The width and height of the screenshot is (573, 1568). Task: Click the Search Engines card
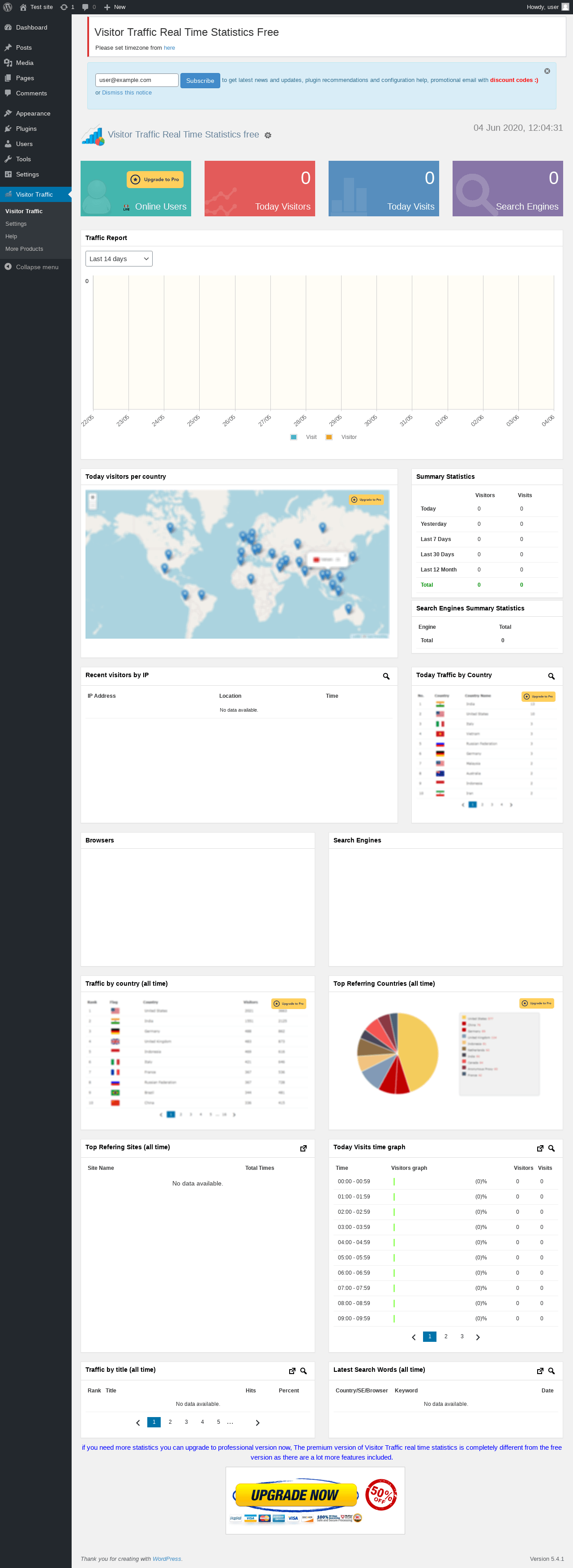(x=508, y=188)
